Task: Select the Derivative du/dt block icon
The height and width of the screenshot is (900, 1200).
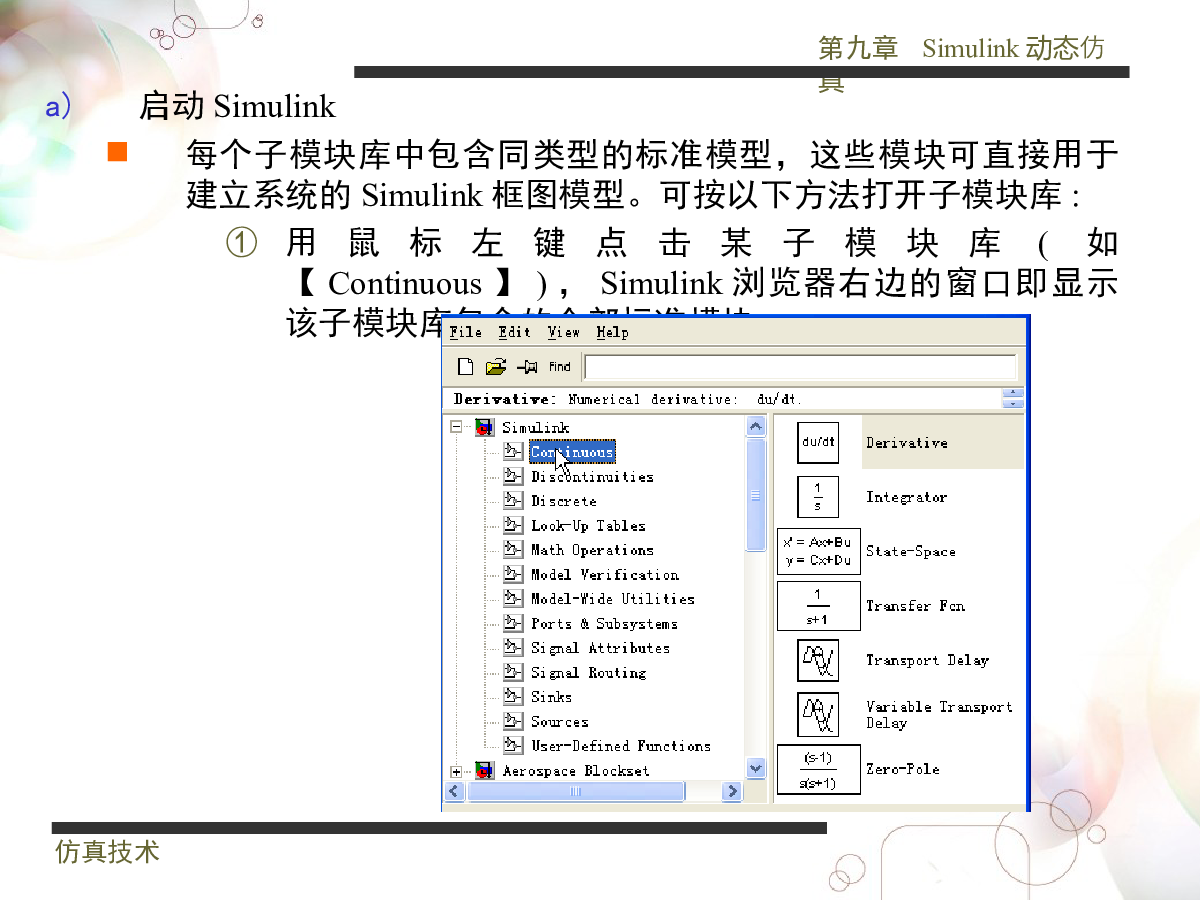Action: pos(818,442)
